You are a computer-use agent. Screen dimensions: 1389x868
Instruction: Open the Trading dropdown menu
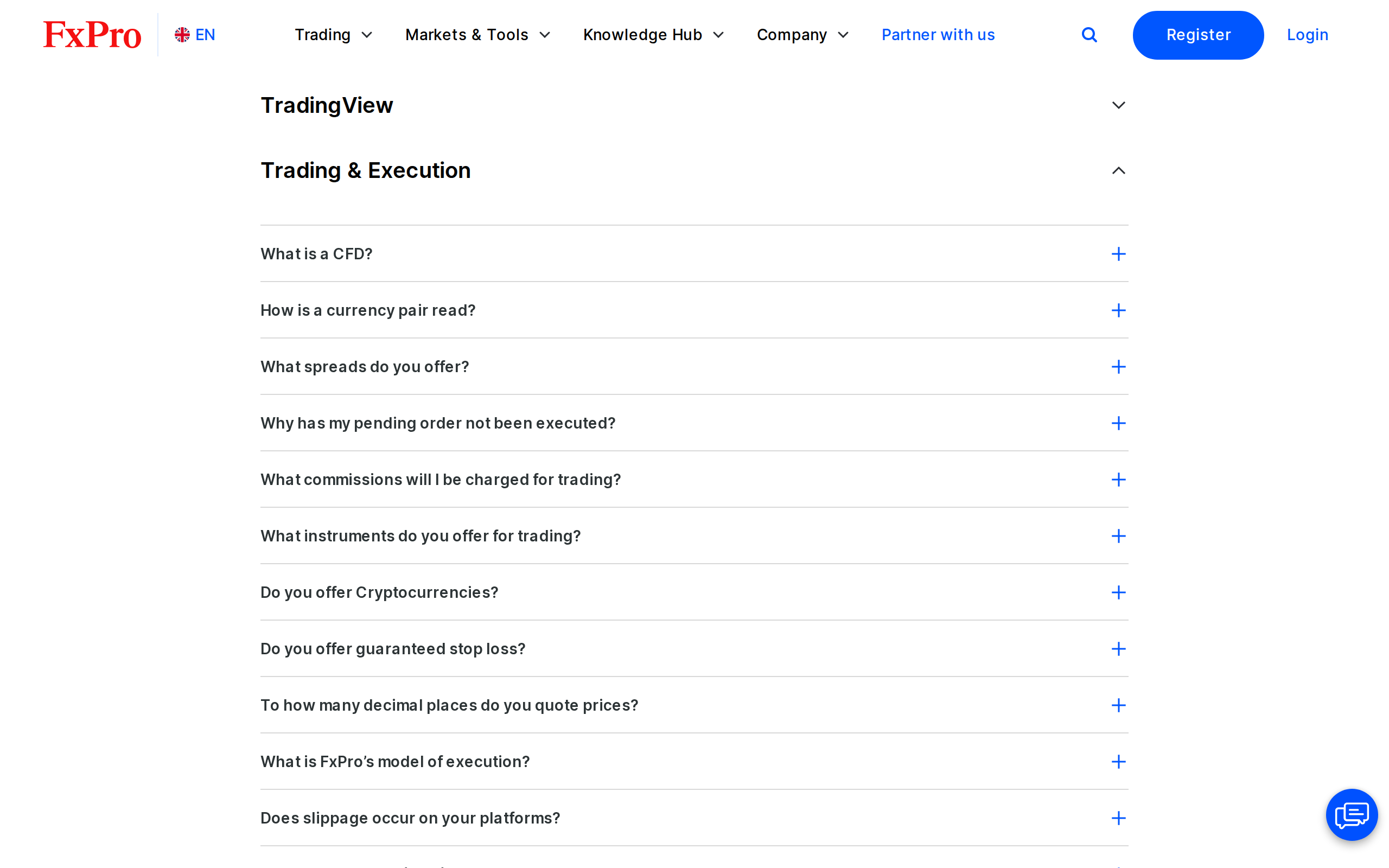pos(334,35)
